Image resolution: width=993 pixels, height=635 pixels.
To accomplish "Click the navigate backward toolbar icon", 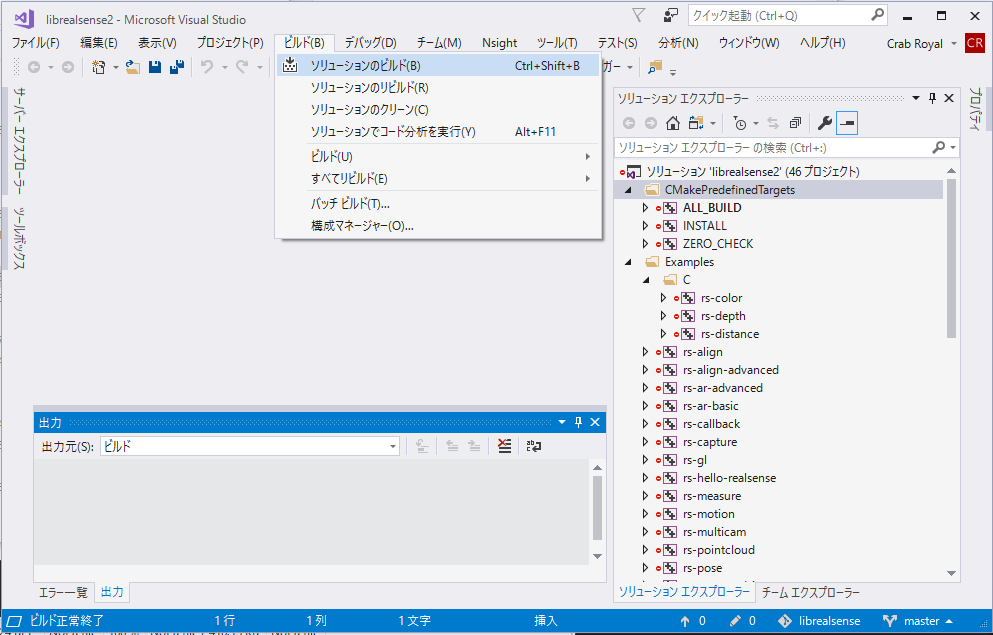I will (34, 66).
